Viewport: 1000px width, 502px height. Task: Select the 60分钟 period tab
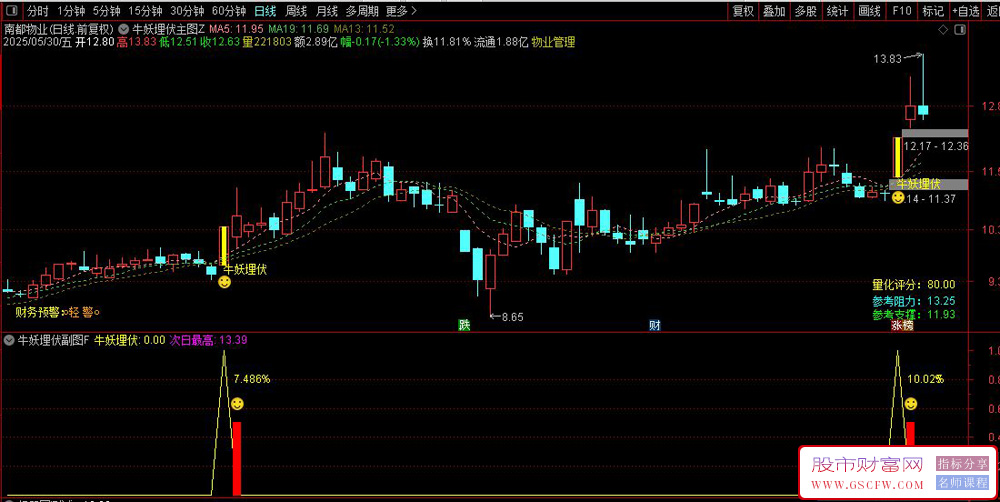tap(229, 11)
